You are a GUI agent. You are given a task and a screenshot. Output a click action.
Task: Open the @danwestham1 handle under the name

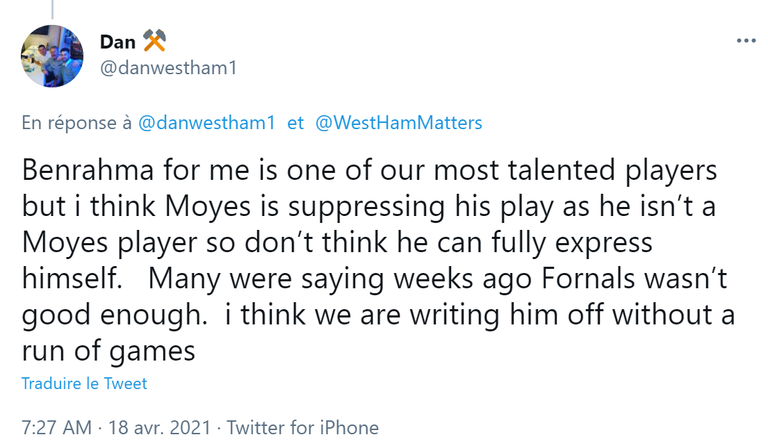(x=166, y=67)
